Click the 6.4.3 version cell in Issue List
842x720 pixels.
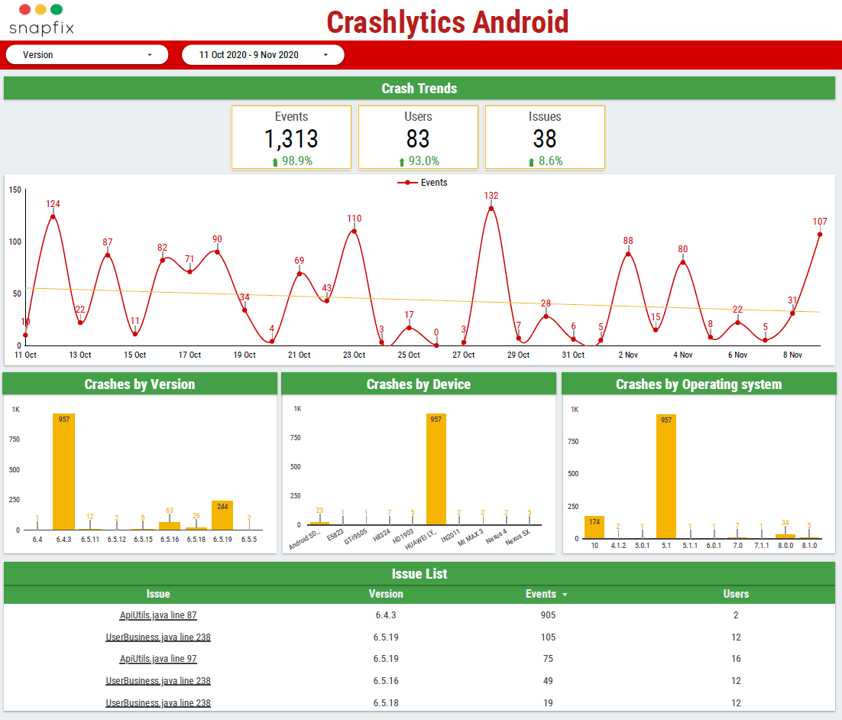(x=386, y=615)
